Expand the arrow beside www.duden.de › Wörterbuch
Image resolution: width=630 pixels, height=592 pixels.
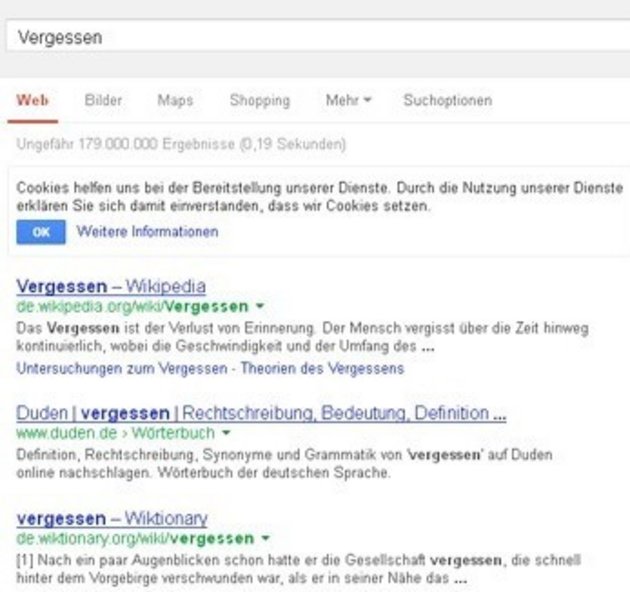click(x=226, y=434)
